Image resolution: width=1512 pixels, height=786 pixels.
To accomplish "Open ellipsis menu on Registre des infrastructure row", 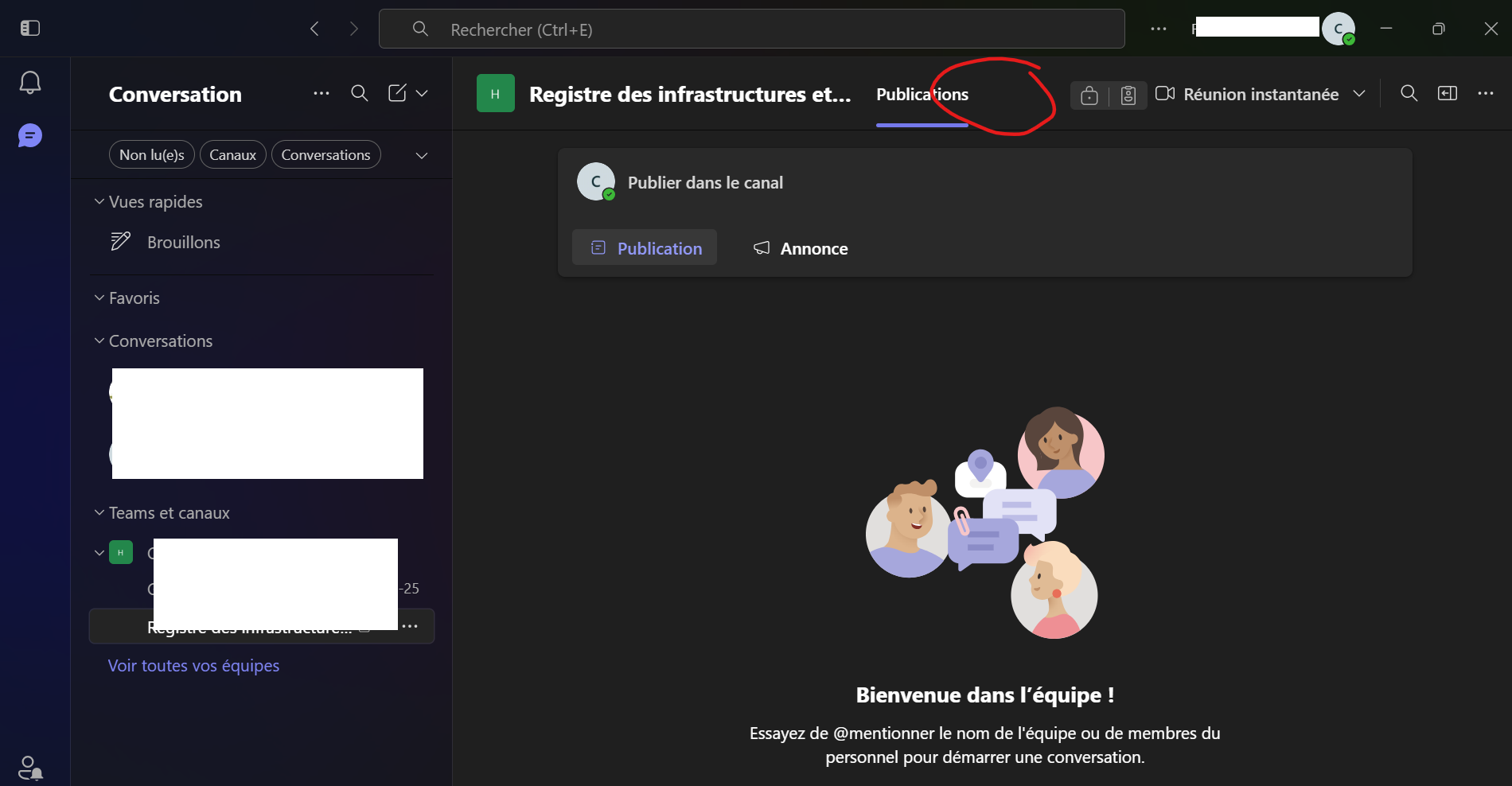I will point(410,626).
